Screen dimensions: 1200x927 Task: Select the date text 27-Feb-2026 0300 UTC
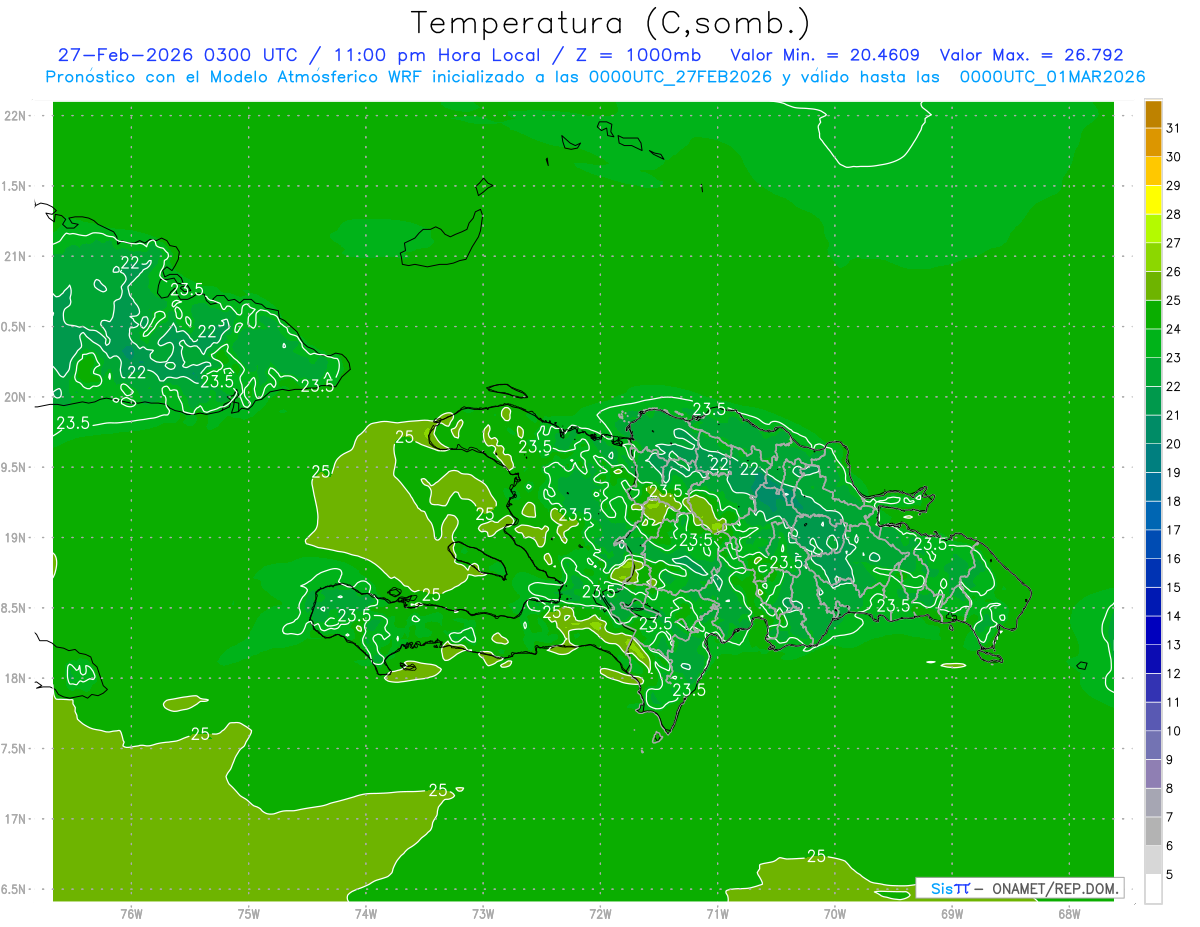point(177,55)
